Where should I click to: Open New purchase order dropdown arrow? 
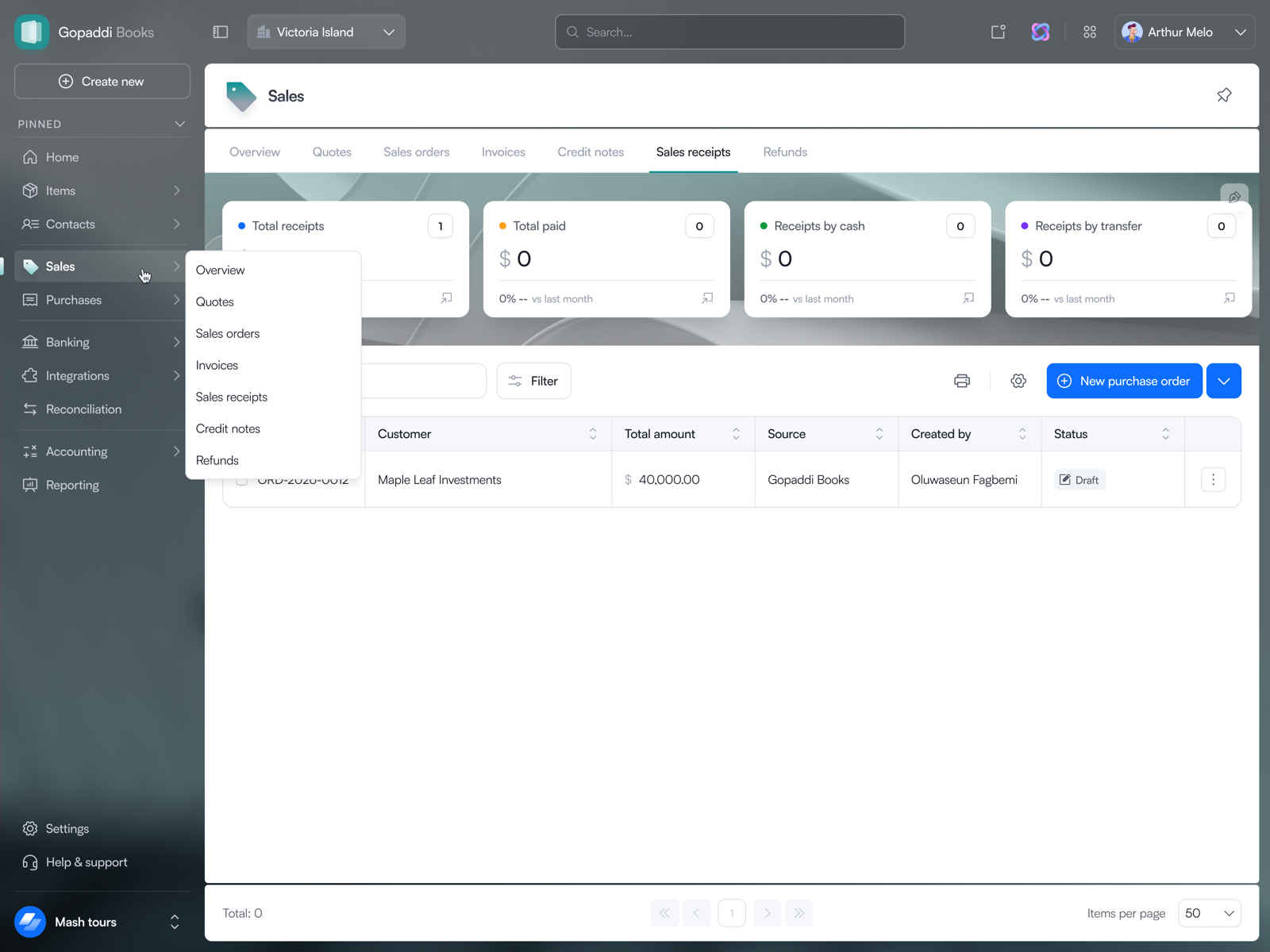[1224, 381]
